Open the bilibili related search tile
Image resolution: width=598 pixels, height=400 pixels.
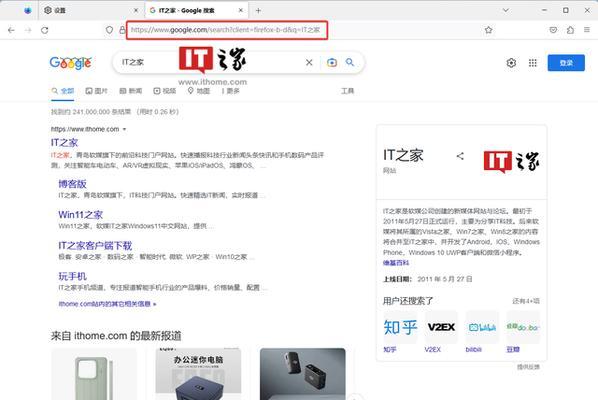[482, 332]
